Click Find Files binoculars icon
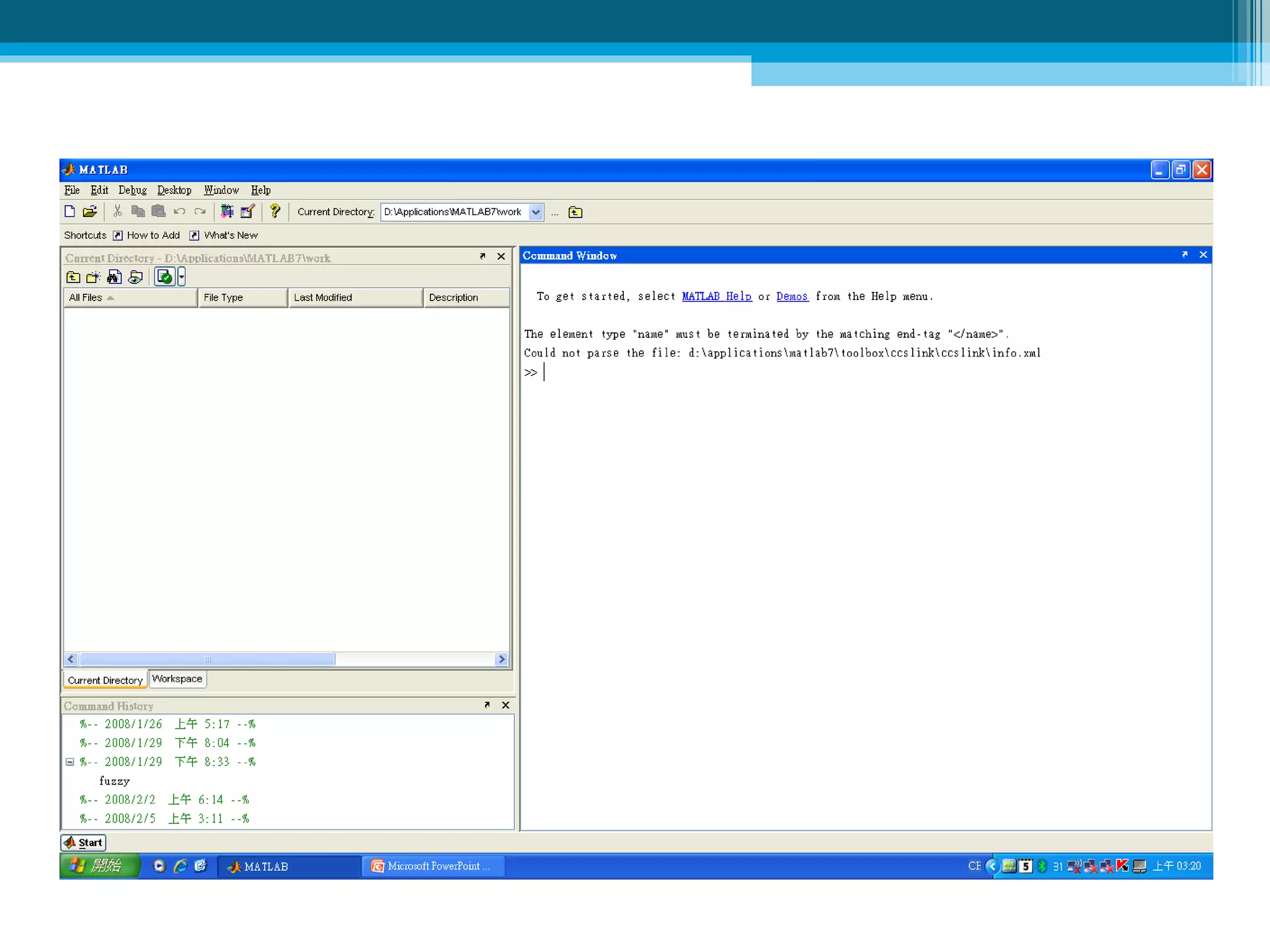 point(114,277)
